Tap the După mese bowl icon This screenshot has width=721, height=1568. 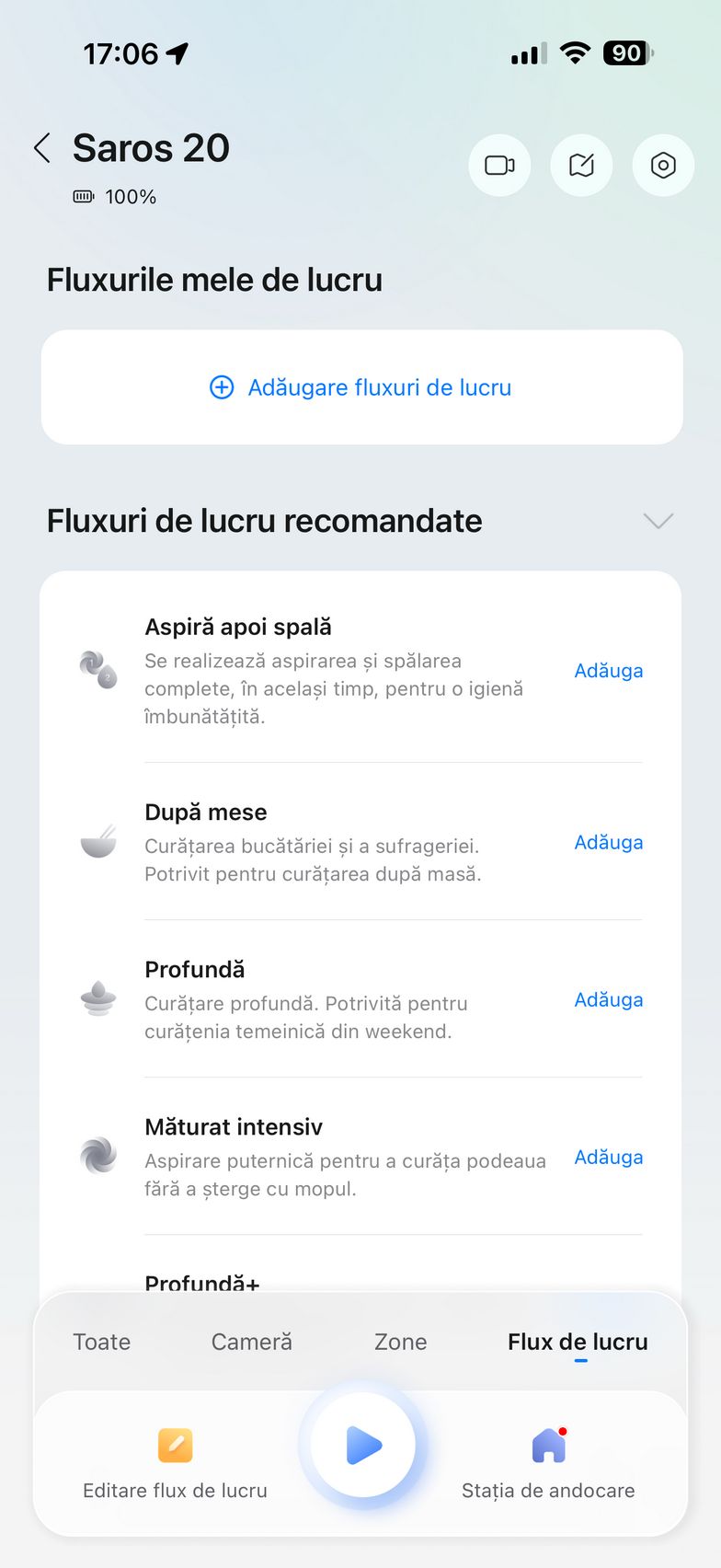coord(98,841)
